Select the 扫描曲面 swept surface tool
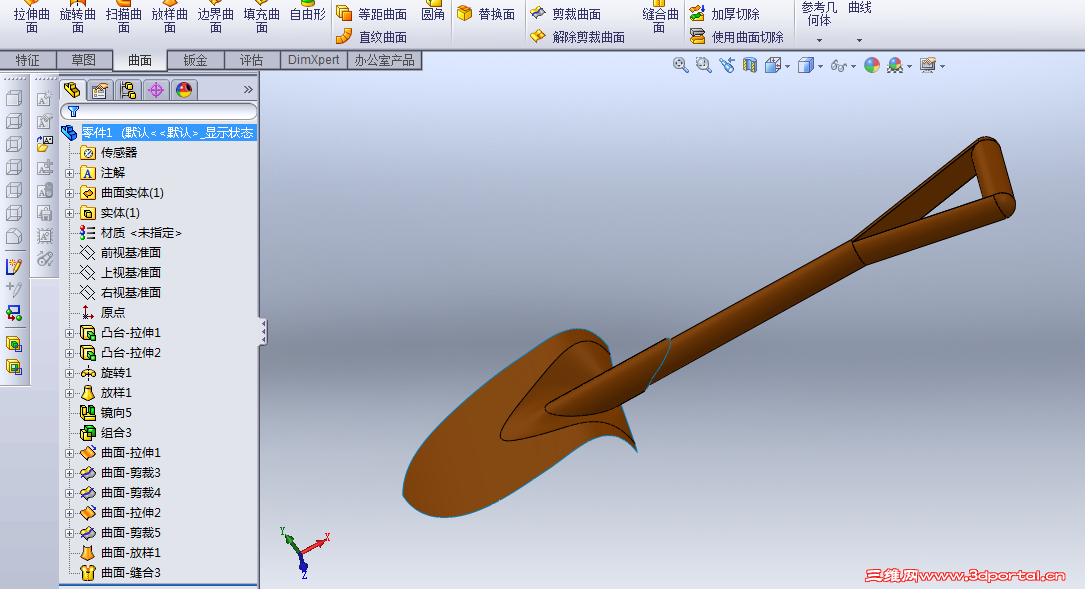1085x589 pixels. coord(124,17)
